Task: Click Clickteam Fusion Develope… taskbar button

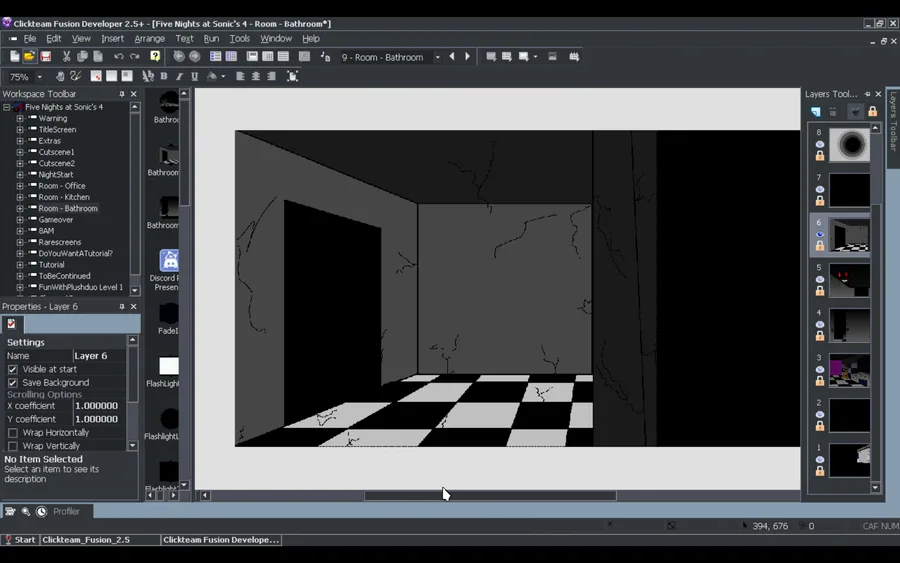Action: pos(221,539)
